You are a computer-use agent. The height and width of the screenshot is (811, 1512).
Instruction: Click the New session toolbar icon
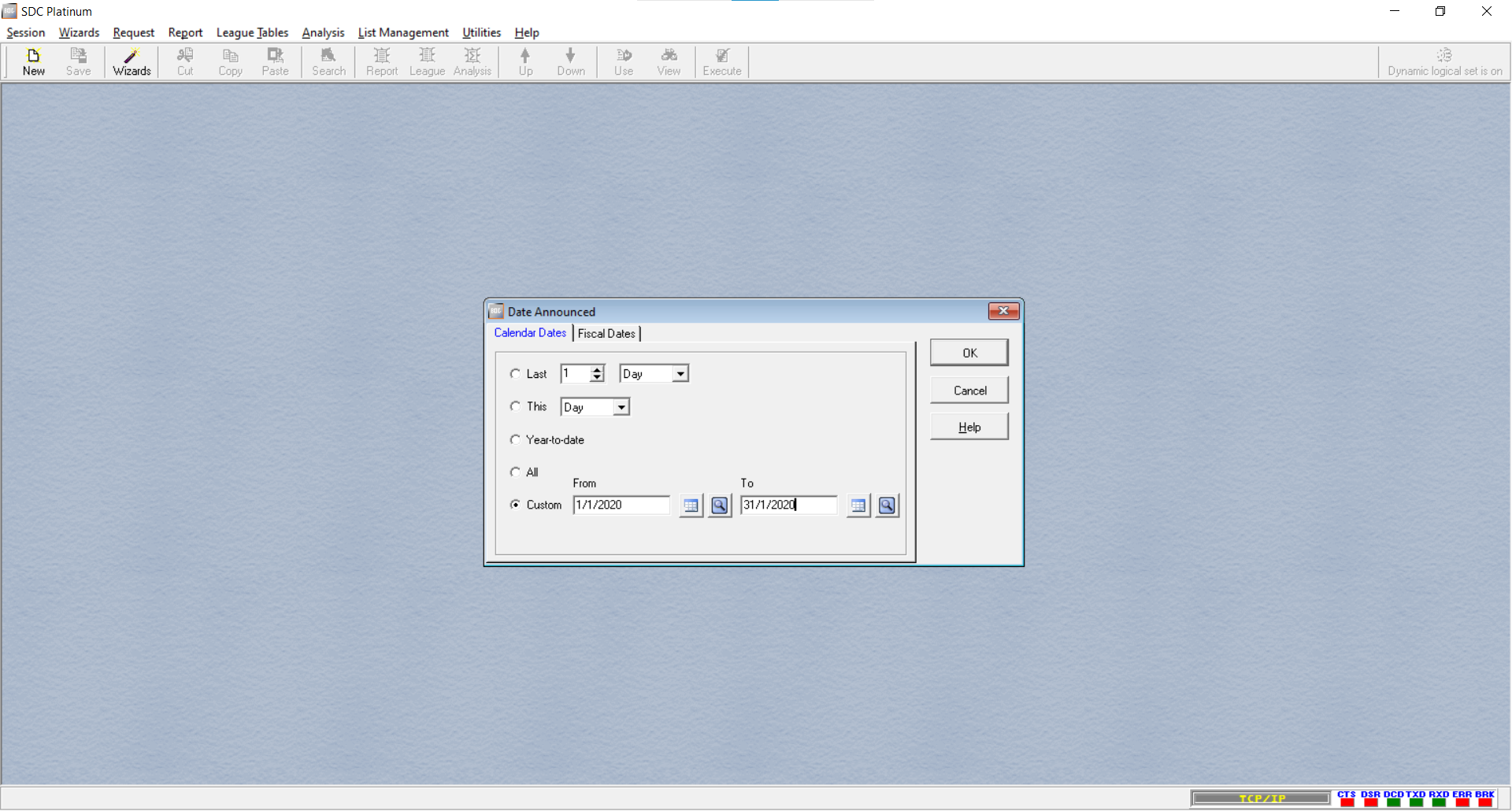pyautogui.click(x=33, y=61)
